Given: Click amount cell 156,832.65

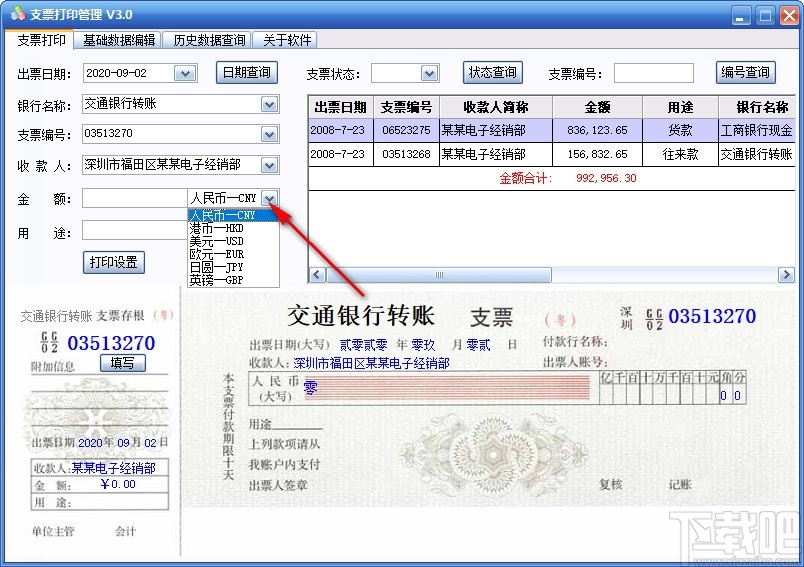Looking at the screenshot, I should (597, 154).
